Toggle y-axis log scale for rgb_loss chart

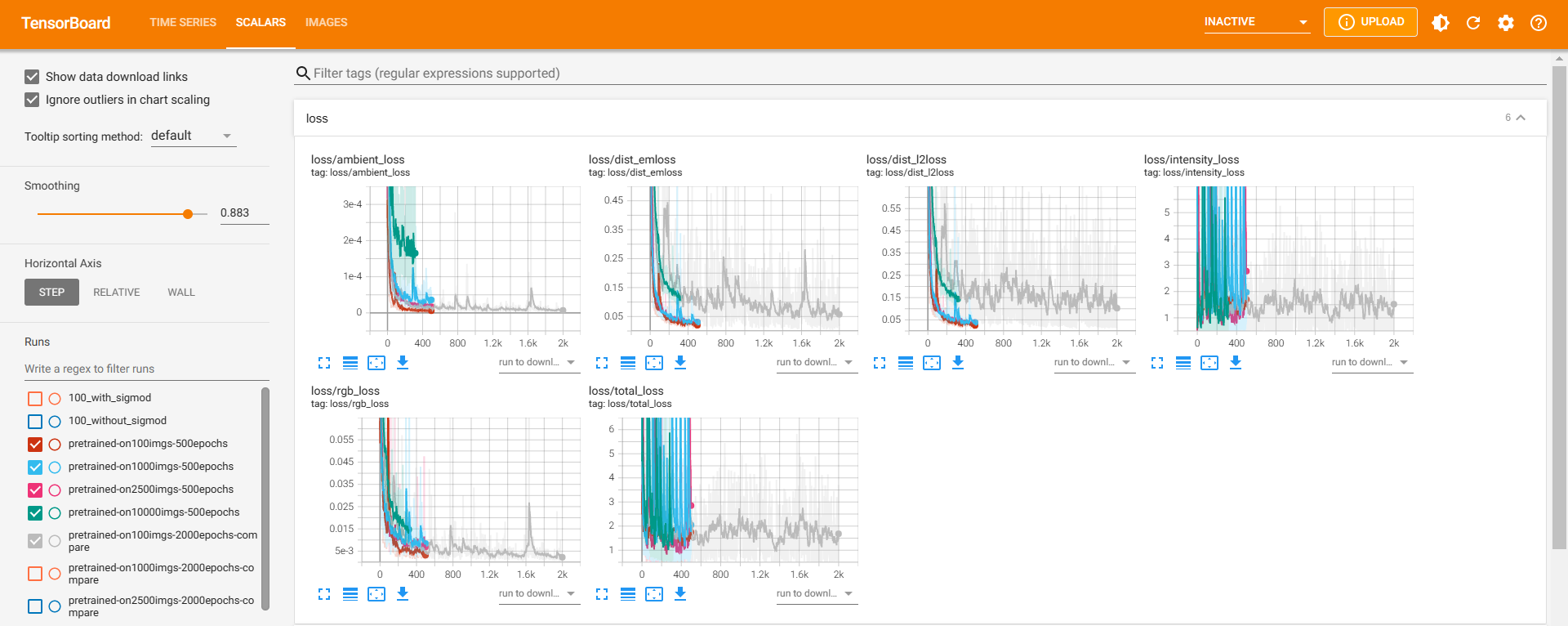350,594
